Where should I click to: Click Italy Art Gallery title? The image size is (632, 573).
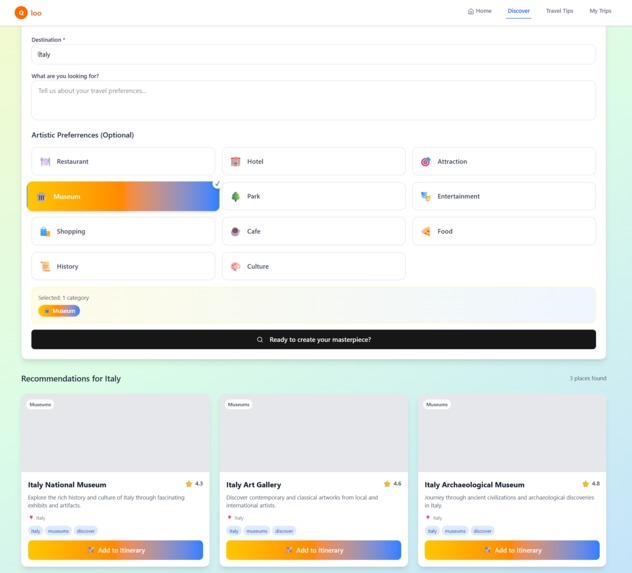coord(254,485)
